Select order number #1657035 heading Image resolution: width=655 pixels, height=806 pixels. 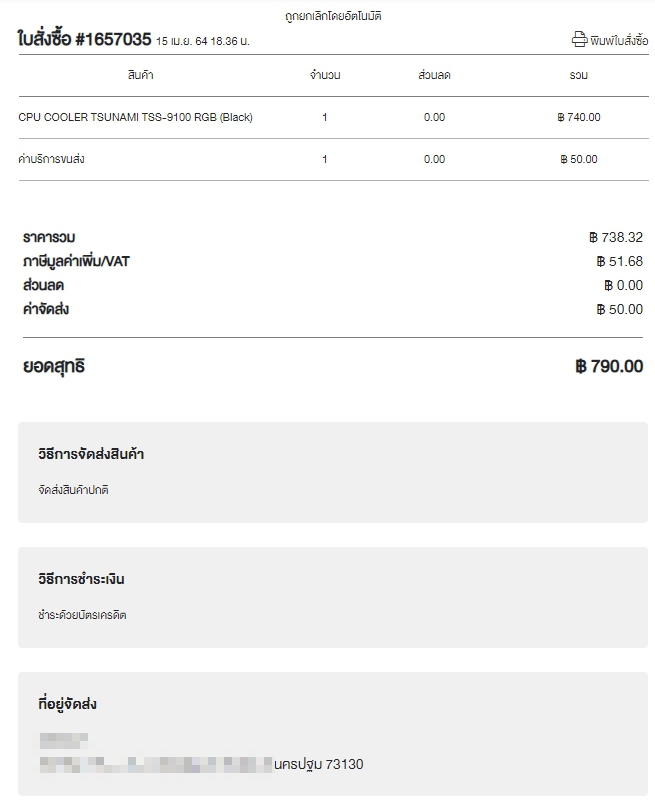(85, 39)
